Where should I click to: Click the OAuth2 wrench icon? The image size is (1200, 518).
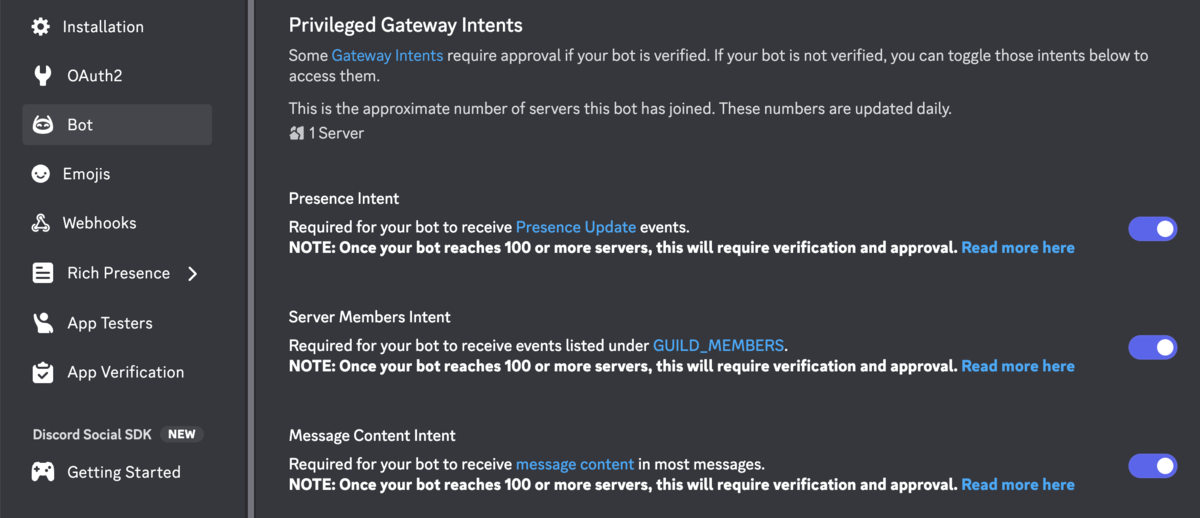[43, 76]
